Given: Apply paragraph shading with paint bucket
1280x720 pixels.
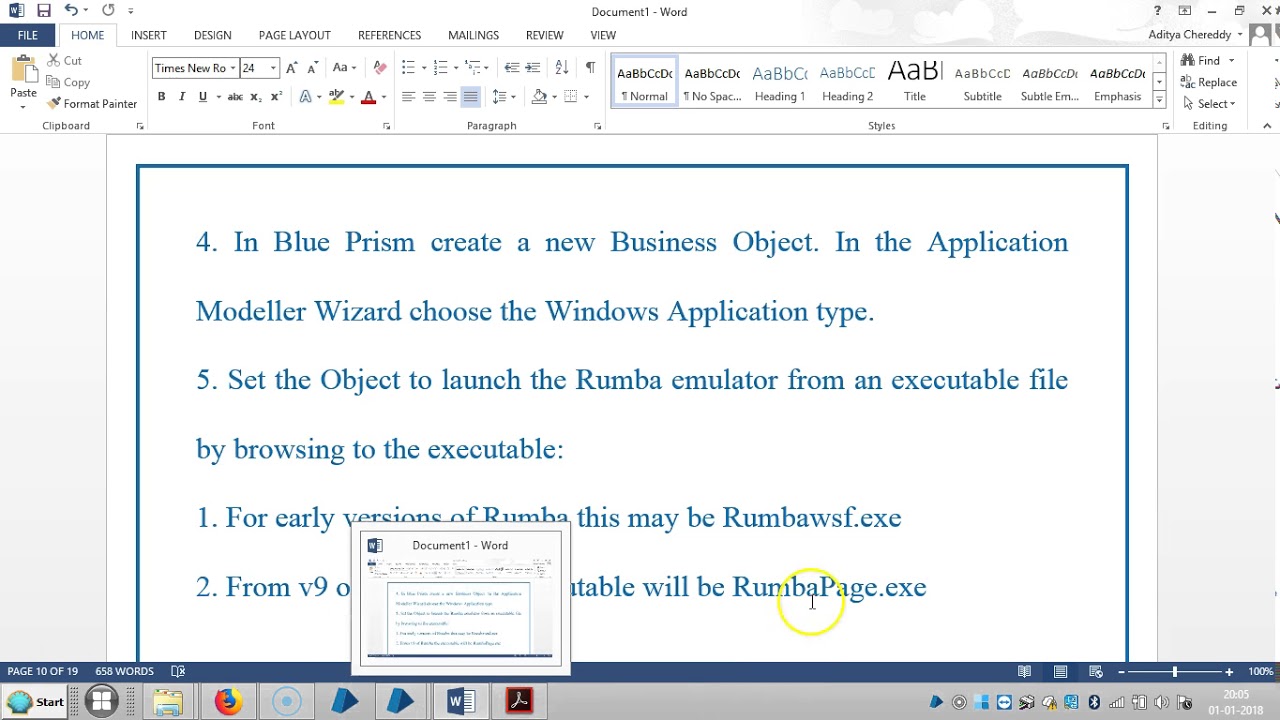Looking at the screenshot, I should (540, 97).
